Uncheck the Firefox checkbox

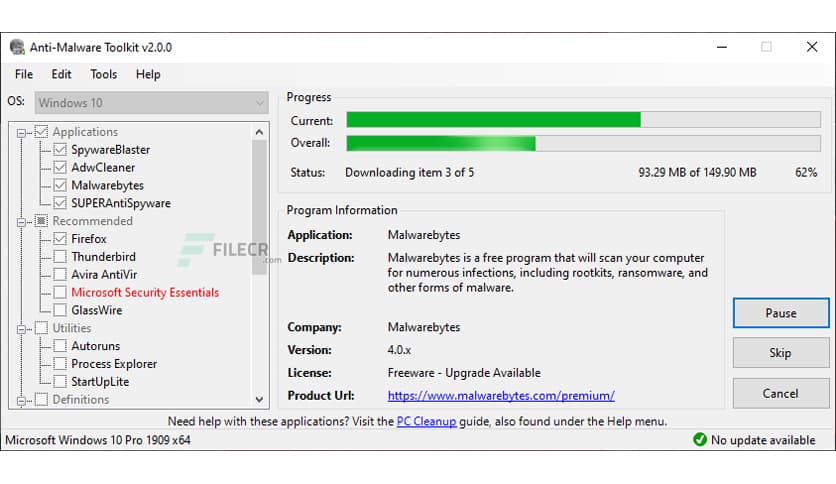click(x=60, y=239)
